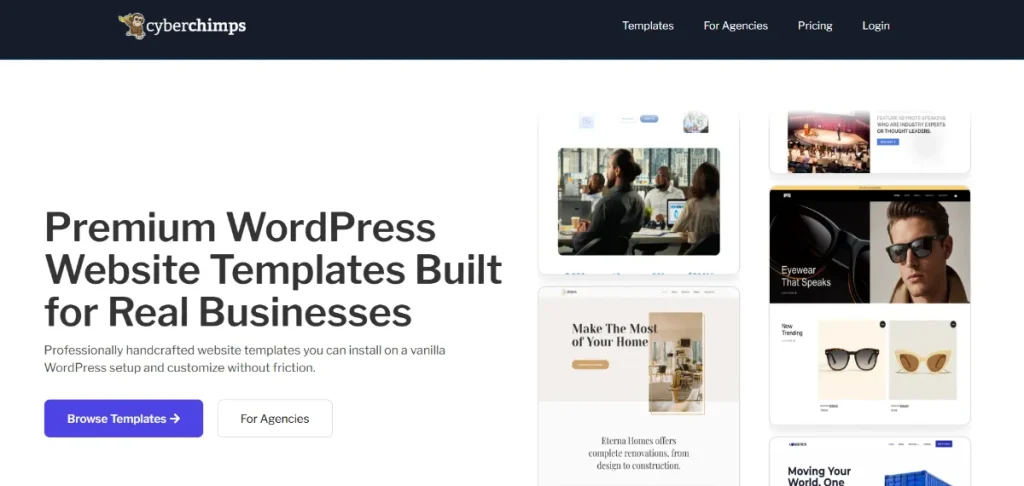
Task: Open the business meeting photo template preview
Action: point(638,201)
